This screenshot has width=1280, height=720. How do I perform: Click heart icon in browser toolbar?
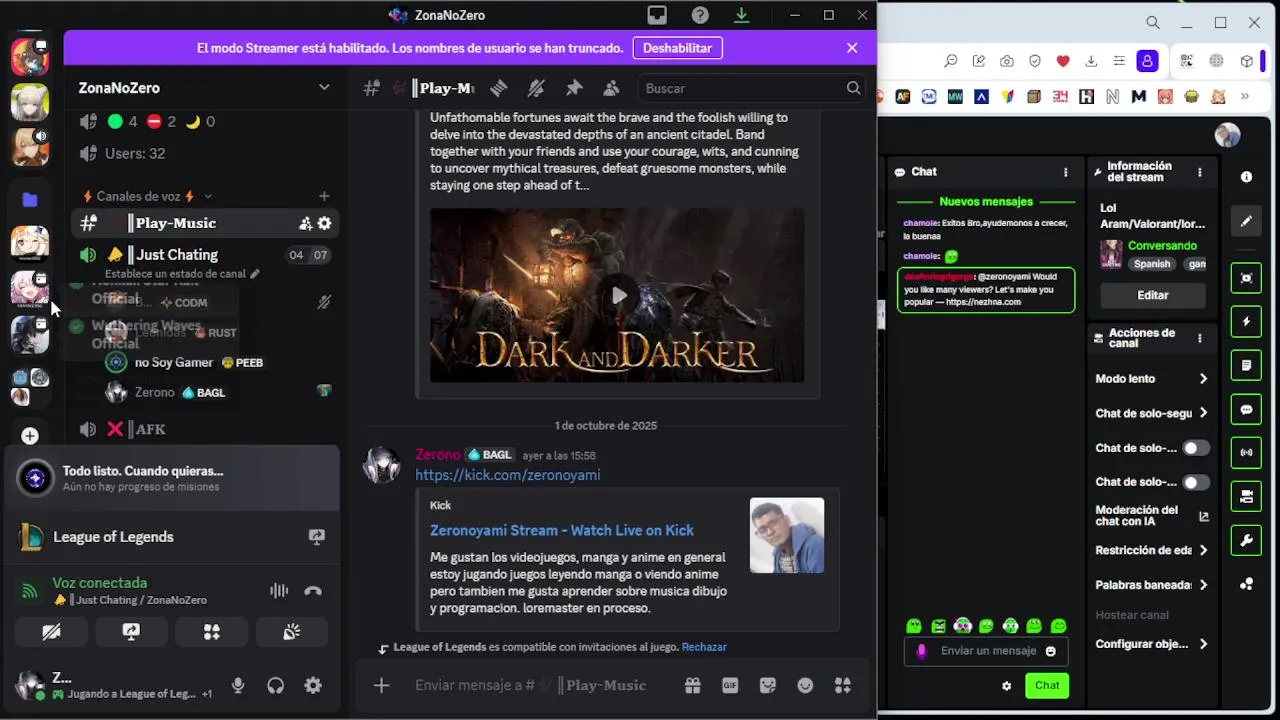tap(1063, 61)
